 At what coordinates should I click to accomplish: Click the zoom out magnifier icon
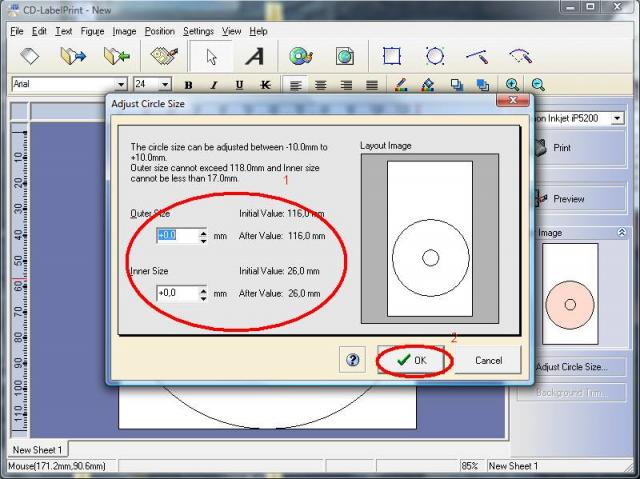538,85
